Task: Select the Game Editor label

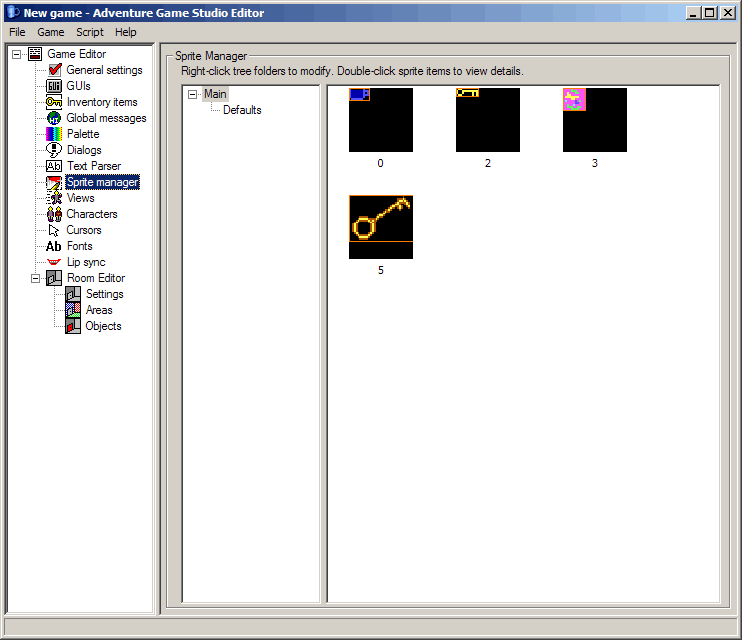Action: click(x=76, y=54)
